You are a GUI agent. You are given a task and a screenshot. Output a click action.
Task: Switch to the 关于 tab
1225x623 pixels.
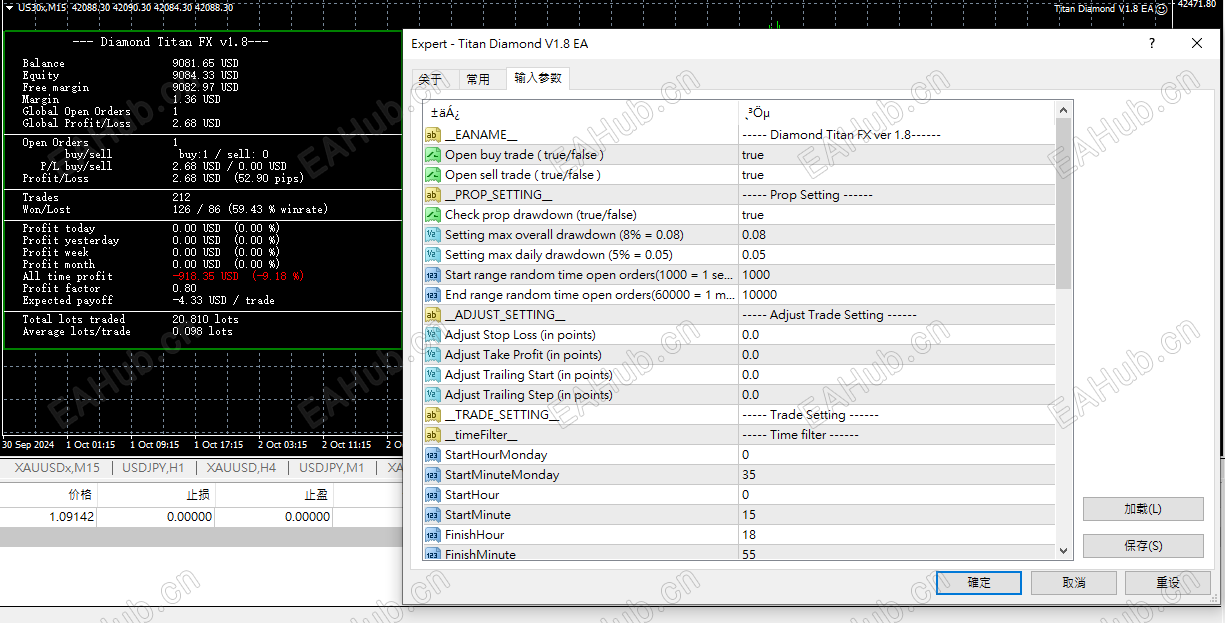pyautogui.click(x=430, y=79)
